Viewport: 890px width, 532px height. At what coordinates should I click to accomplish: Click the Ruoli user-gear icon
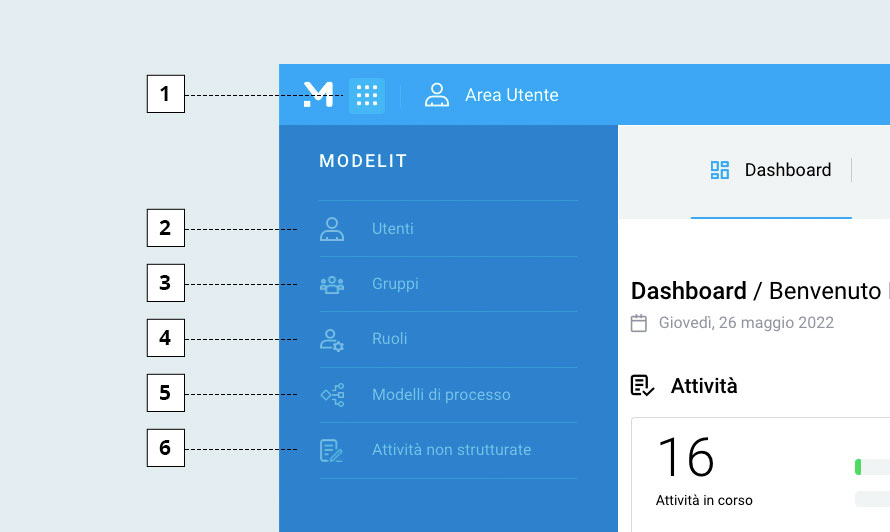(x=331, y=340)
